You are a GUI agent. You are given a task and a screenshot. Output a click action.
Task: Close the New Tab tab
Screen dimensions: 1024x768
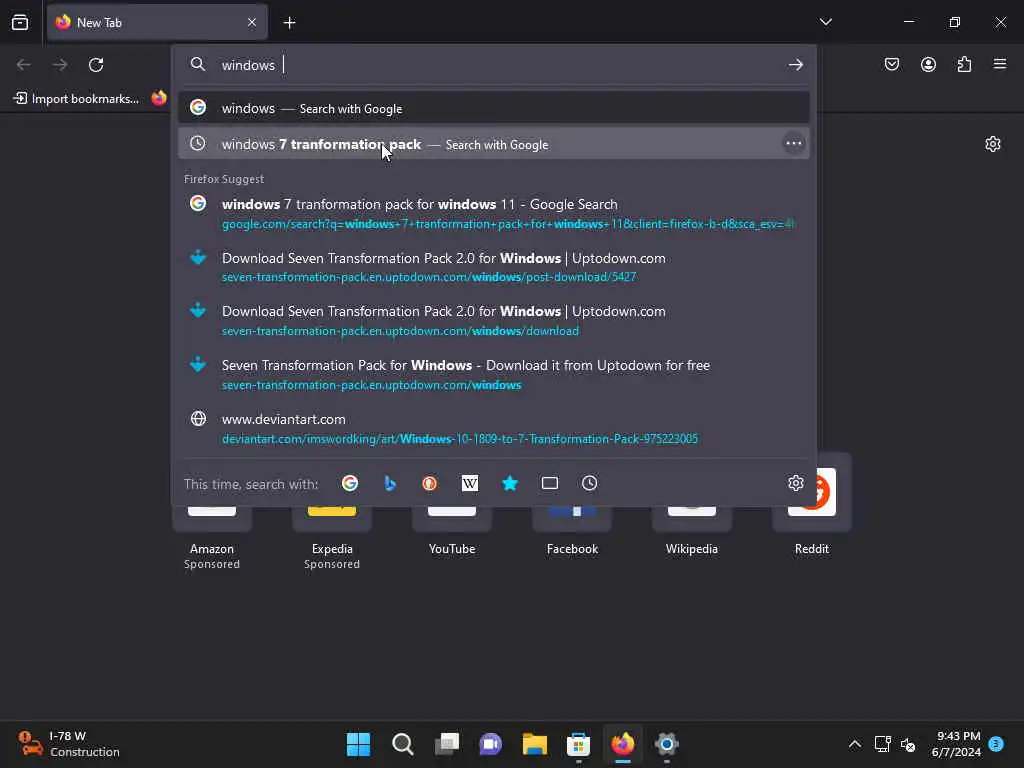[x=252, y=22]
